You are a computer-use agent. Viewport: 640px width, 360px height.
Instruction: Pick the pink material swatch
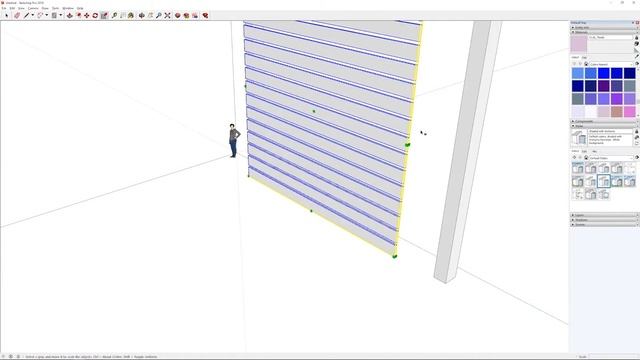(x=630, y=112)
